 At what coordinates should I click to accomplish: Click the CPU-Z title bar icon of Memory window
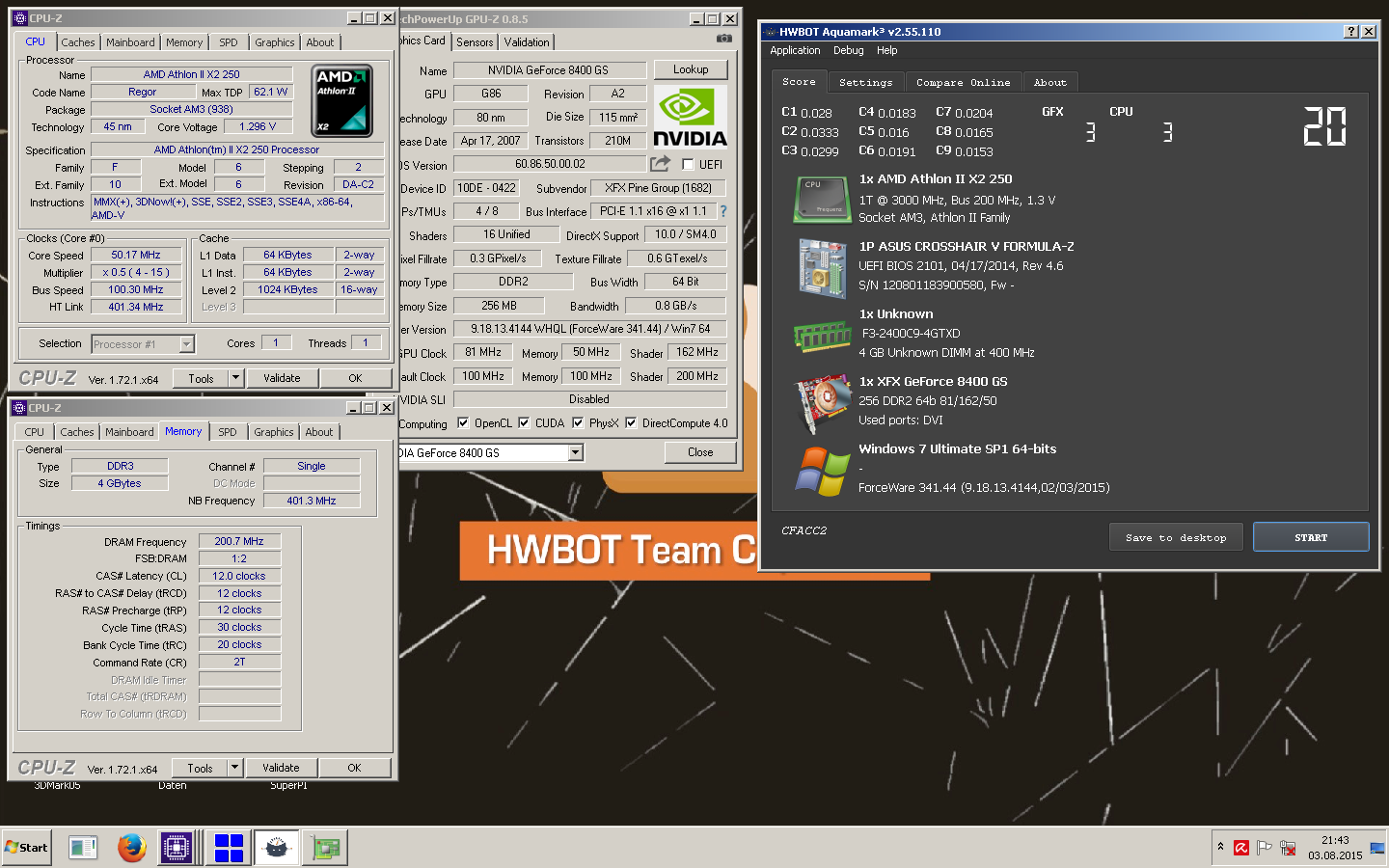(x=19, y=408)
